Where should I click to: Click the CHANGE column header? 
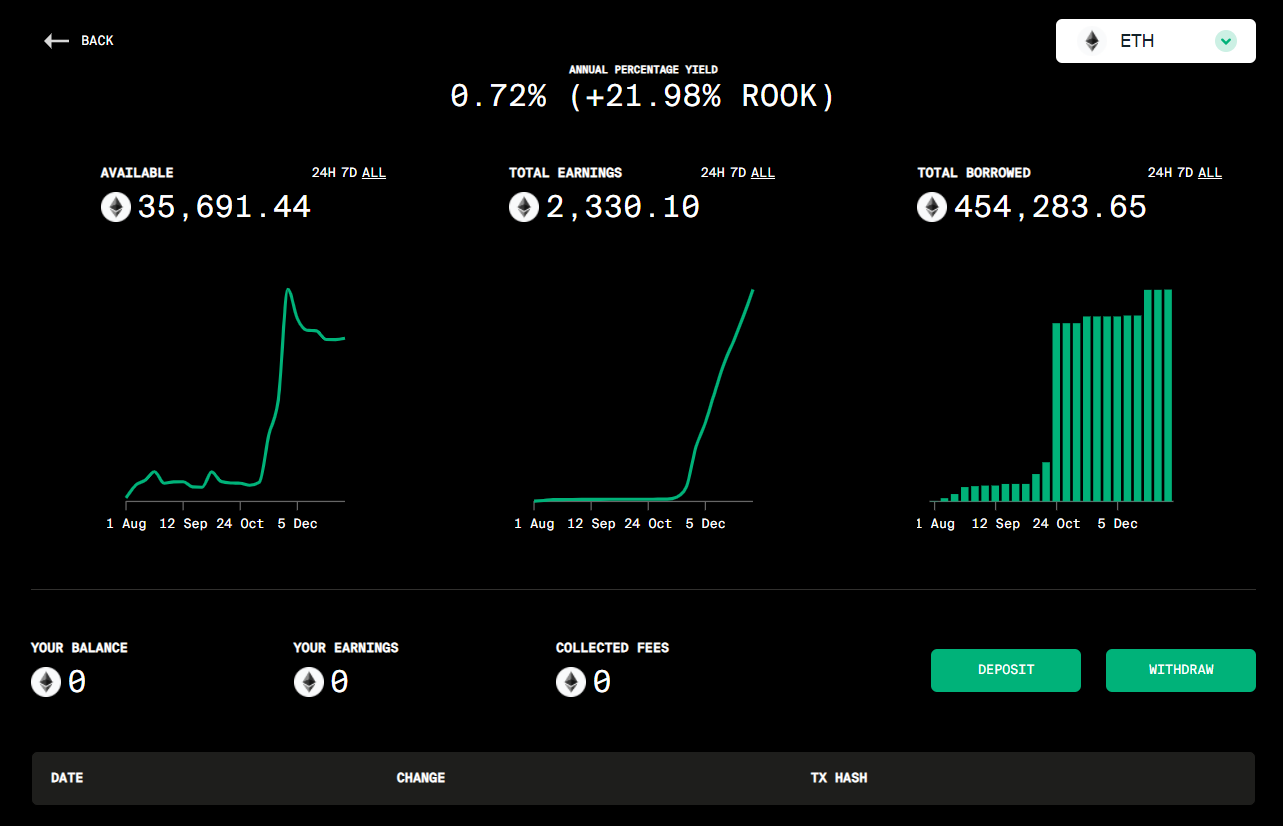tap(421, 778)
